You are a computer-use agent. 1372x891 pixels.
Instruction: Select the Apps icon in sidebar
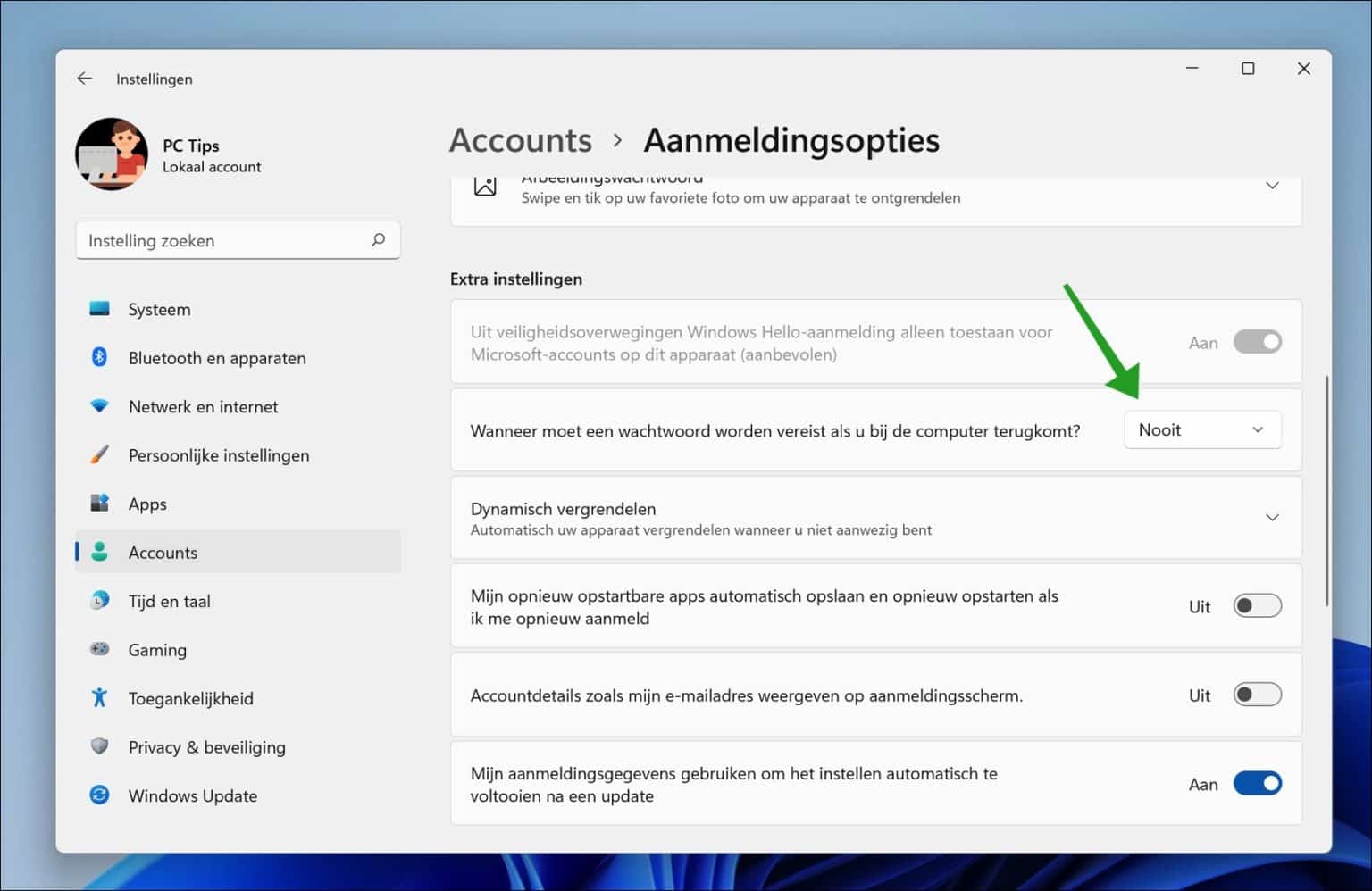coord(101,504)
